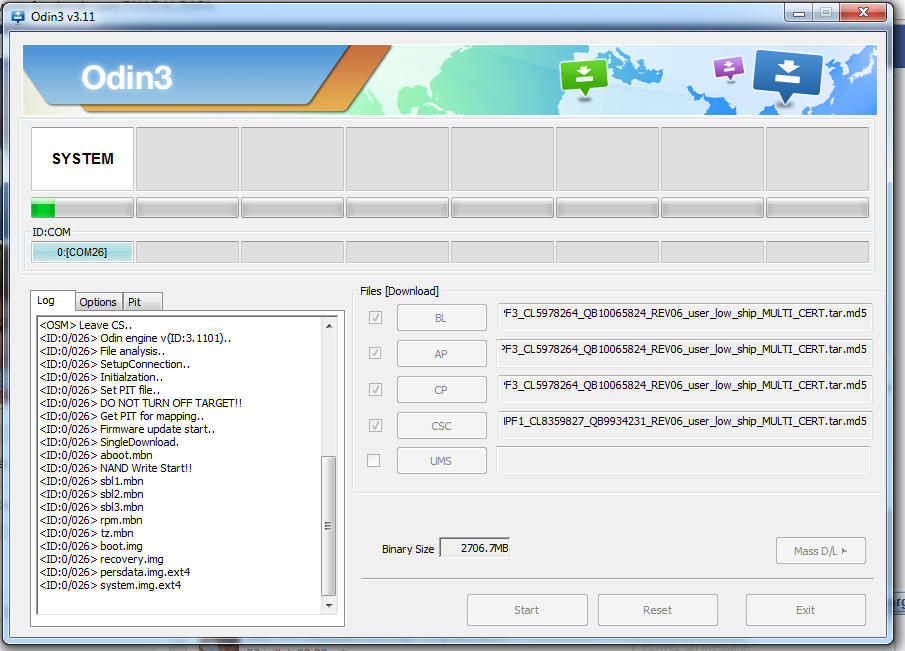The height and width of the screenshot is (651, 905).
Task: Click the '<OSM> Leave CS..' log line
Action: pos(85,325)
